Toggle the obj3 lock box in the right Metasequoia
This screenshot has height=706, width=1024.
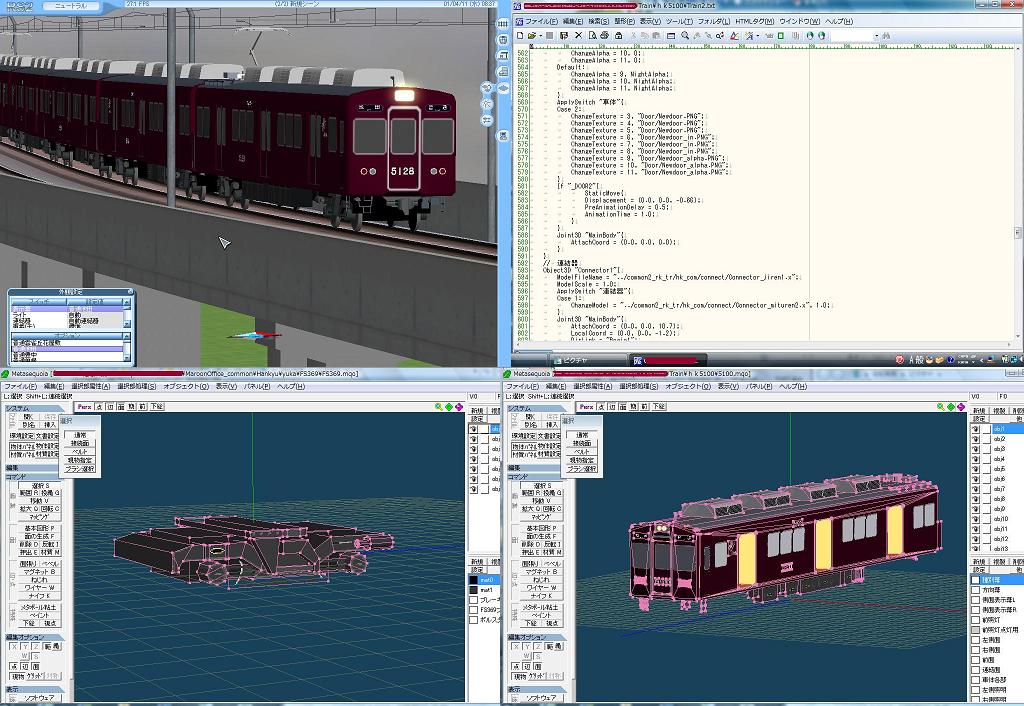pos(987,449)
